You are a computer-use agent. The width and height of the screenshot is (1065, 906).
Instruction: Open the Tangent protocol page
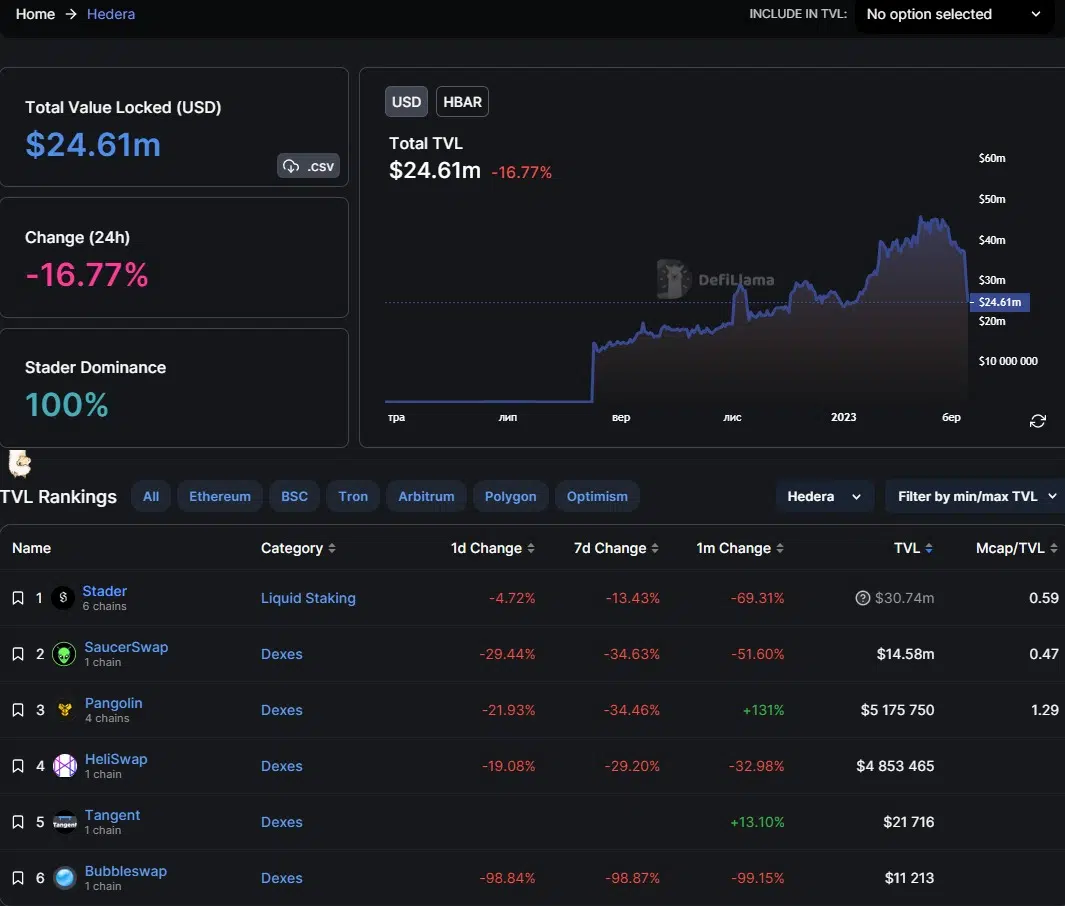click(x=112, y=815)
